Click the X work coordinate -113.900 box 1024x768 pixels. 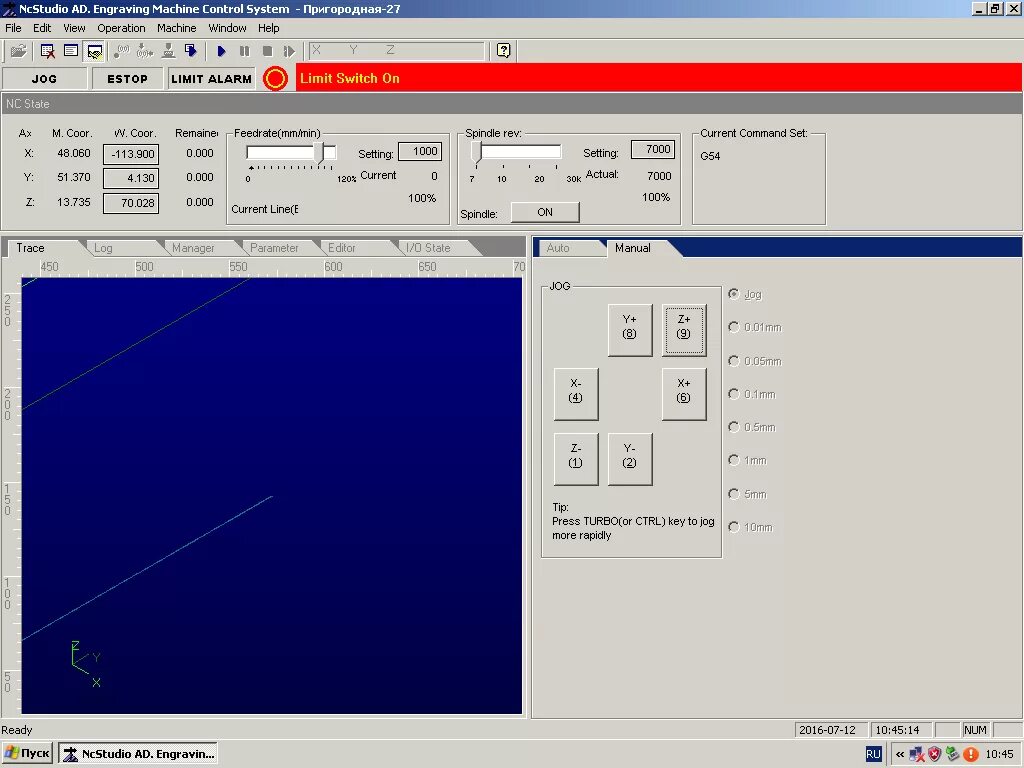(131, 154)
